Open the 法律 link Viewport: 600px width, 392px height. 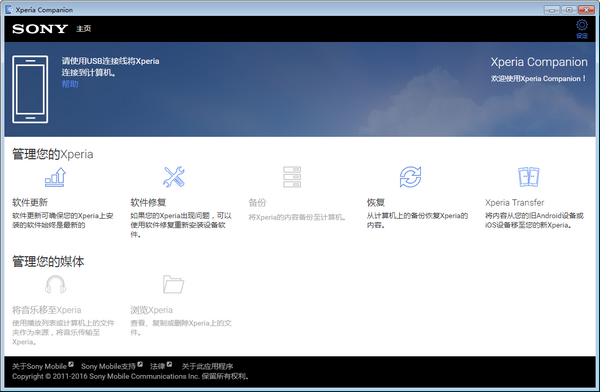click(157, 366)
